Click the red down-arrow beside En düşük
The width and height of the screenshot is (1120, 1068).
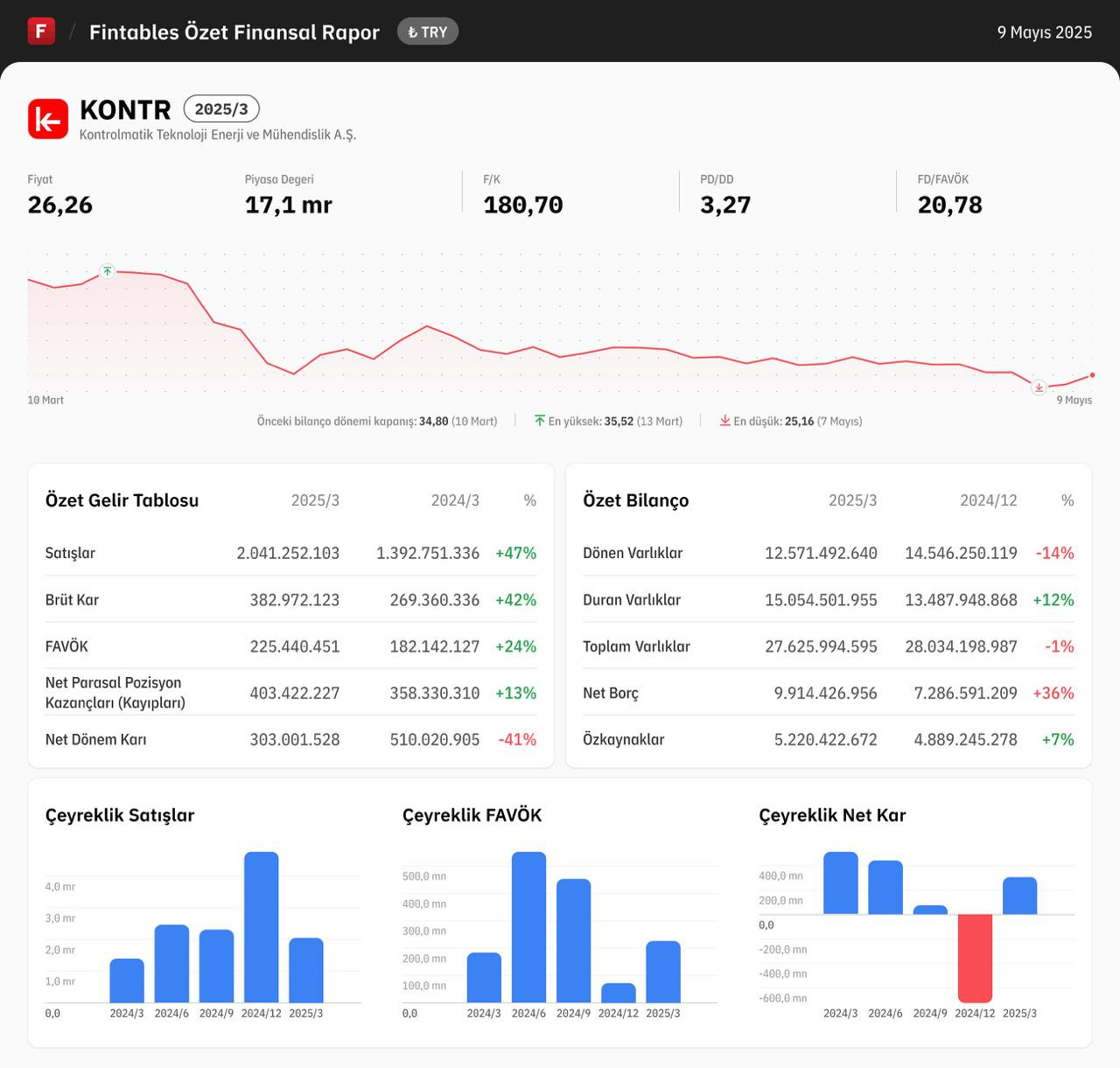click(x=724, y=421)
